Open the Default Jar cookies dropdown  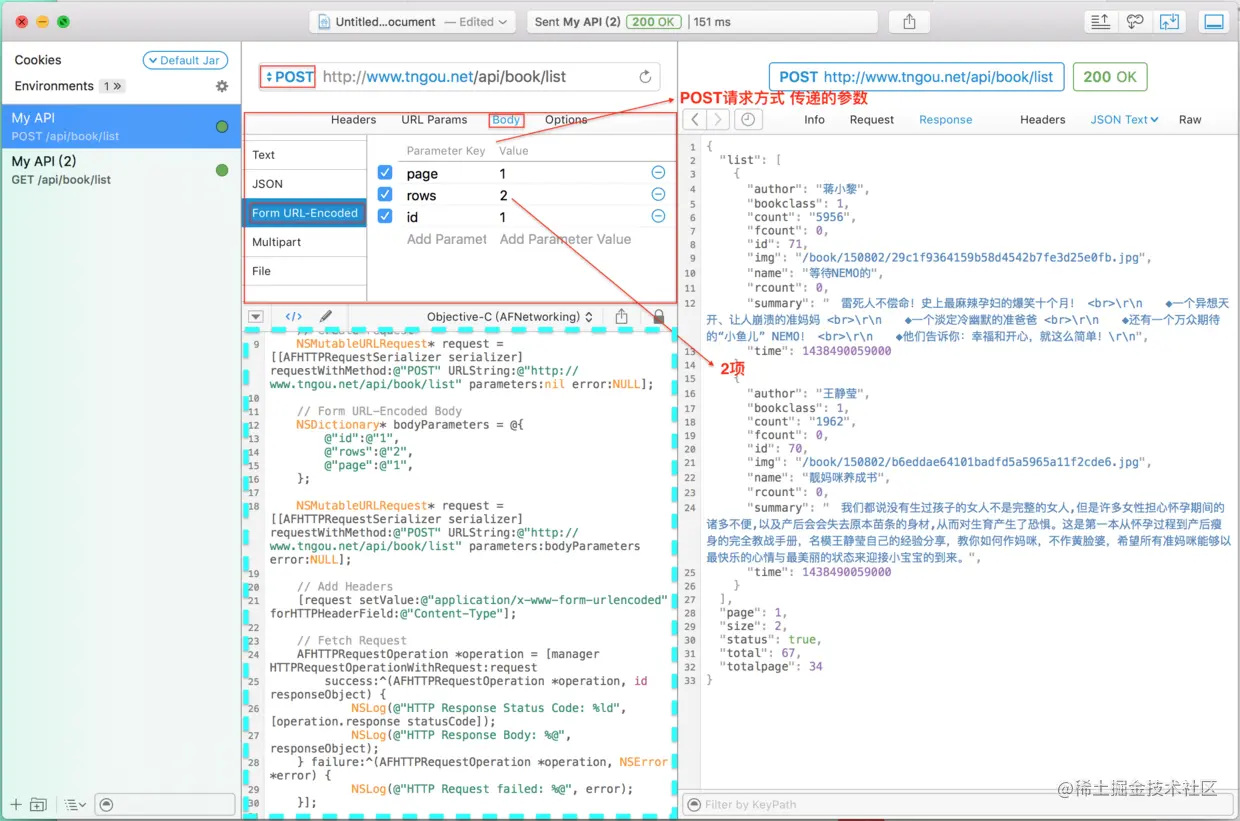tap(185, 60)
